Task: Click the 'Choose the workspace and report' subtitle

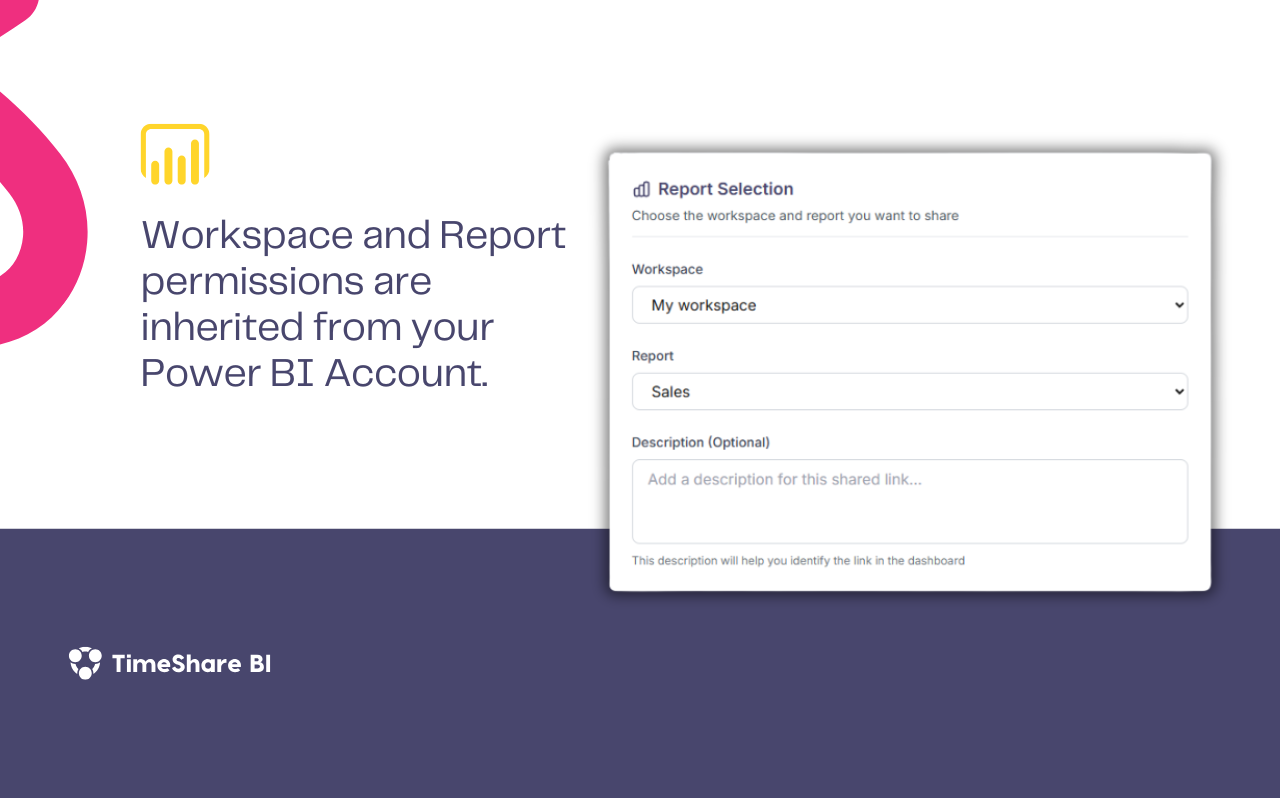Action: (x=795, y=215)
